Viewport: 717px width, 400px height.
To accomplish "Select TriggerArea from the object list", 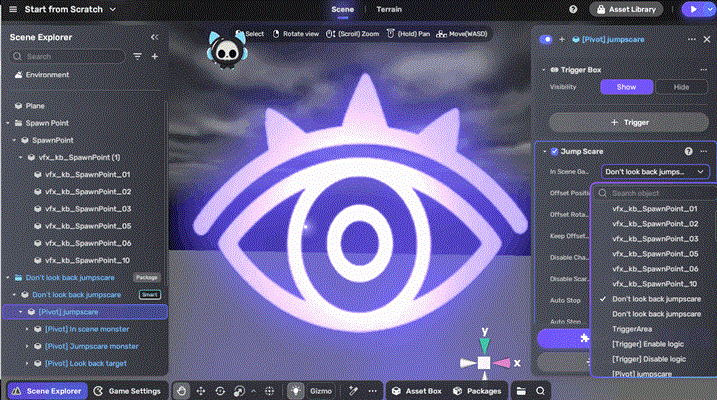I will [x=635, y=328].
